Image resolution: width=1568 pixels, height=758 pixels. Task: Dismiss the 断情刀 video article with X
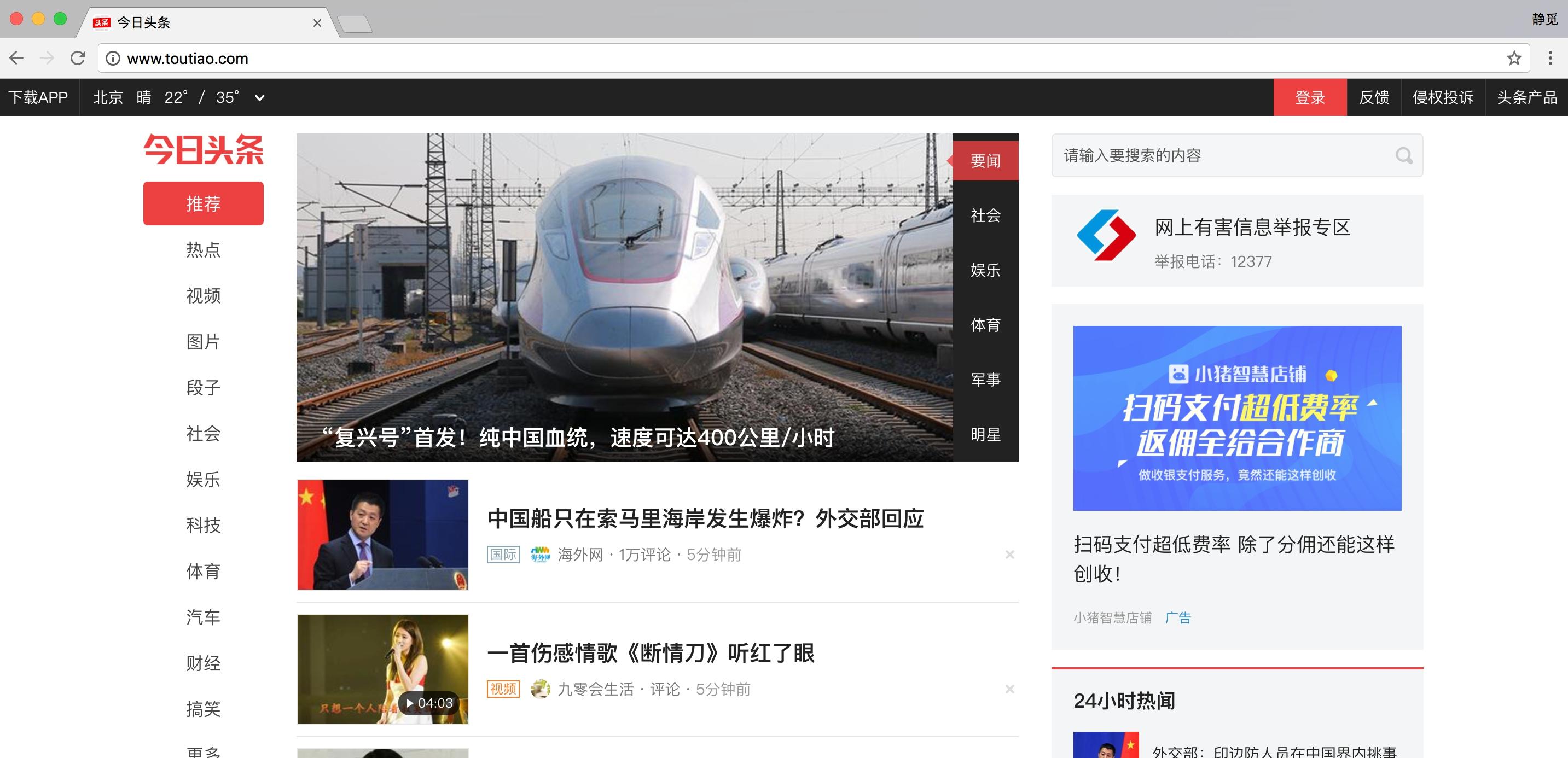tap(1009, 689)
